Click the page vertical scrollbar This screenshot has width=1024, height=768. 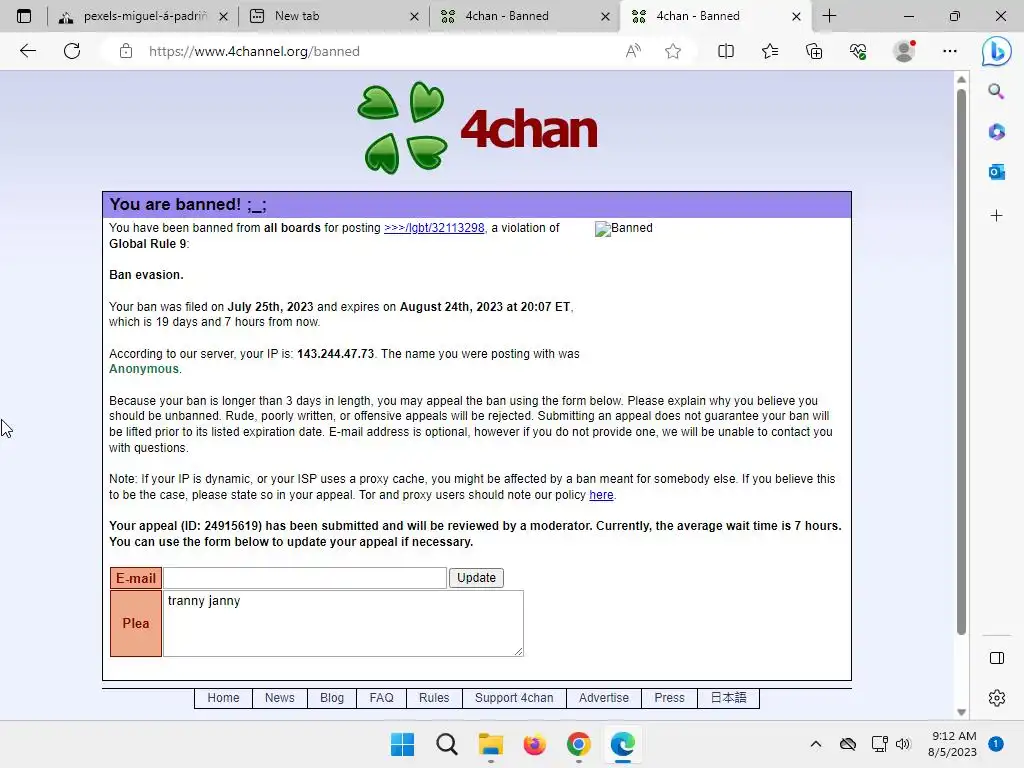click(961, 360)
